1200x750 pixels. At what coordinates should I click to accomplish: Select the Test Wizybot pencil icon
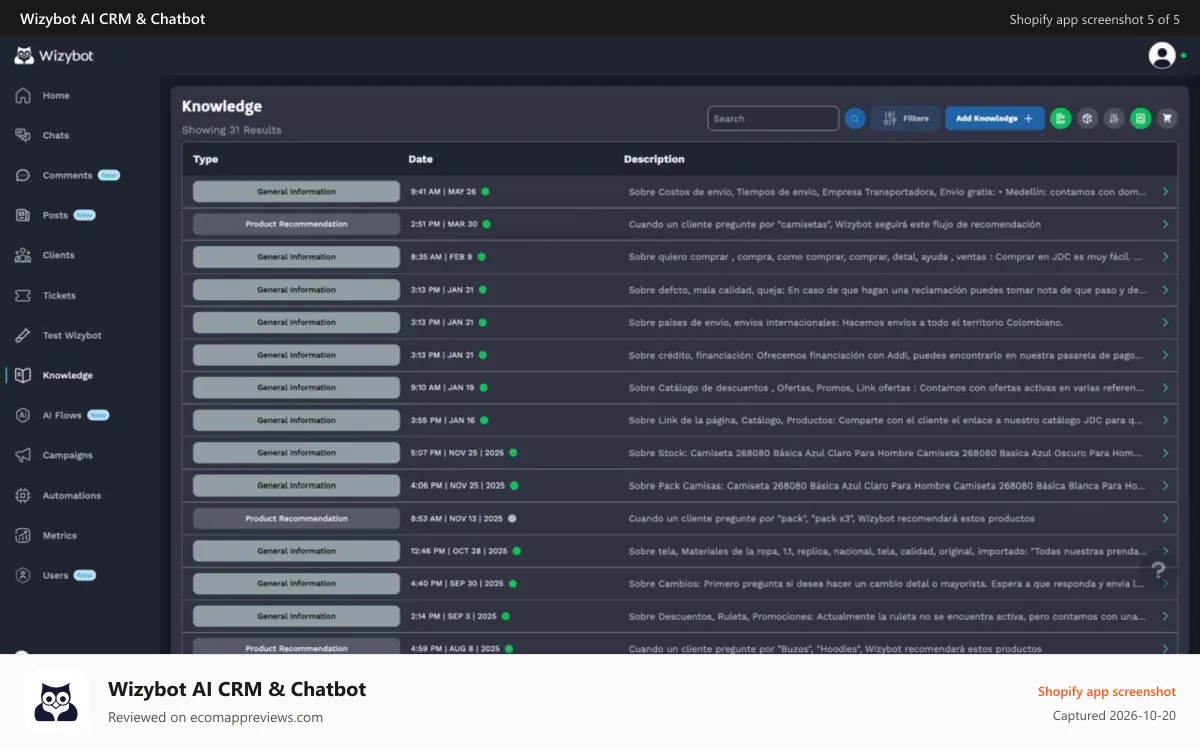pos(23,336)
